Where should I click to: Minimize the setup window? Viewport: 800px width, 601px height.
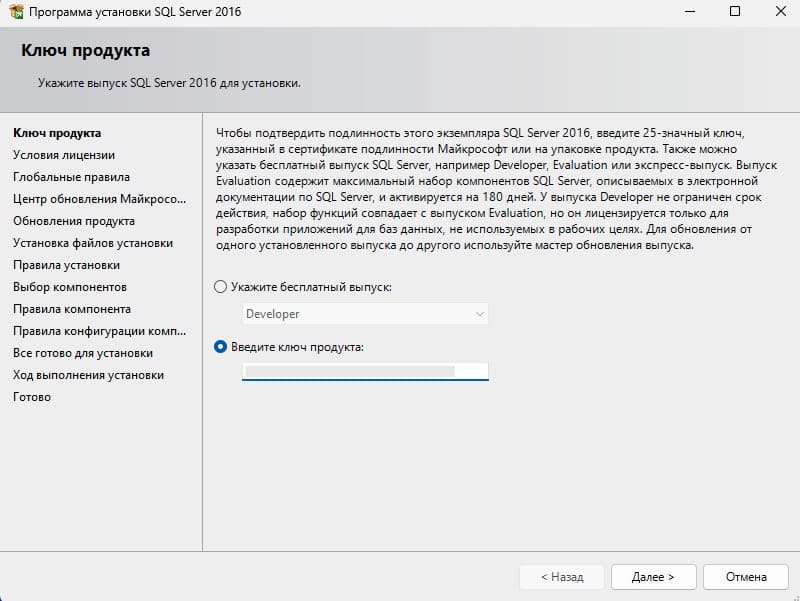tap(690, 11)
